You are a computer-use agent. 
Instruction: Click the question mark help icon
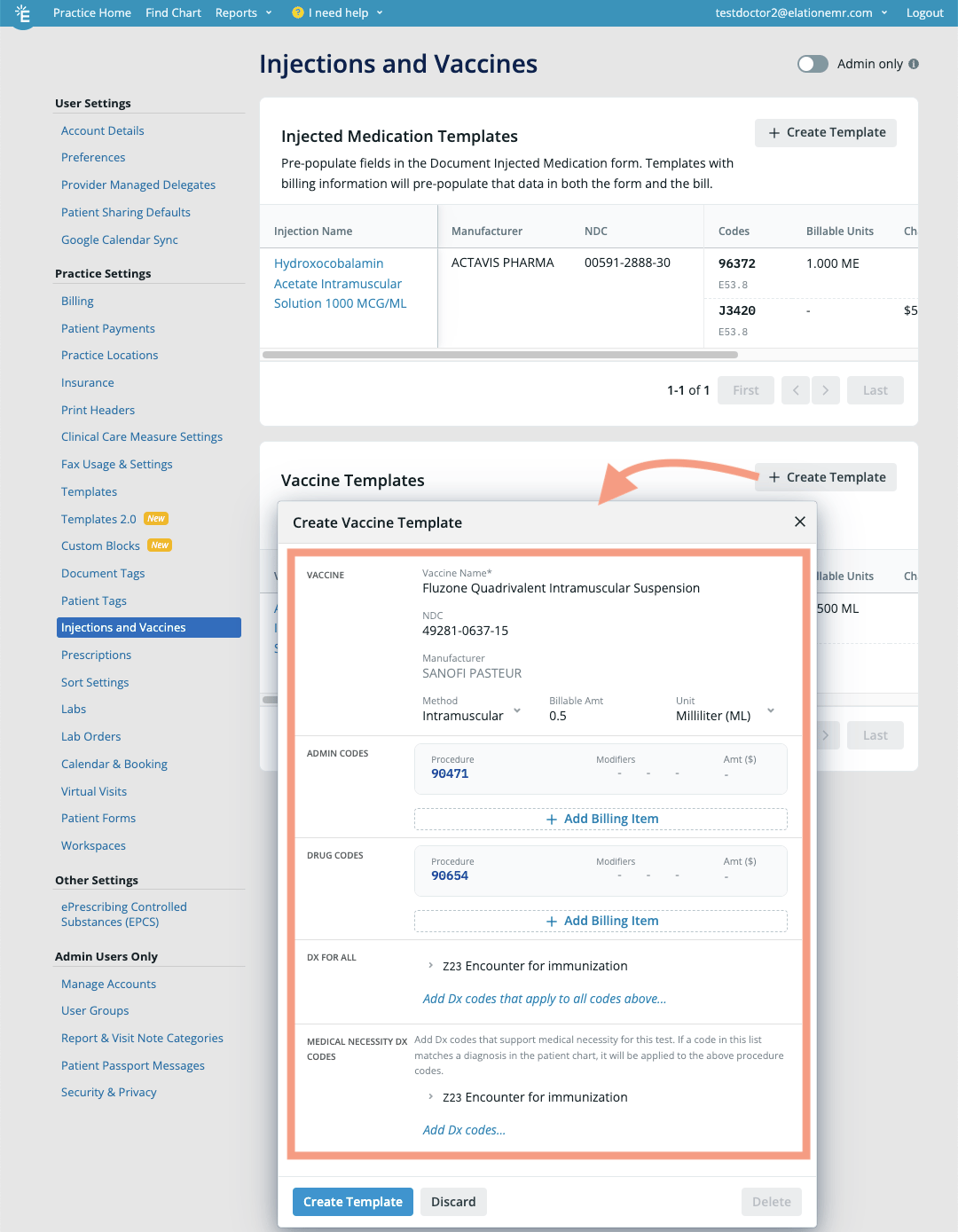298,12
